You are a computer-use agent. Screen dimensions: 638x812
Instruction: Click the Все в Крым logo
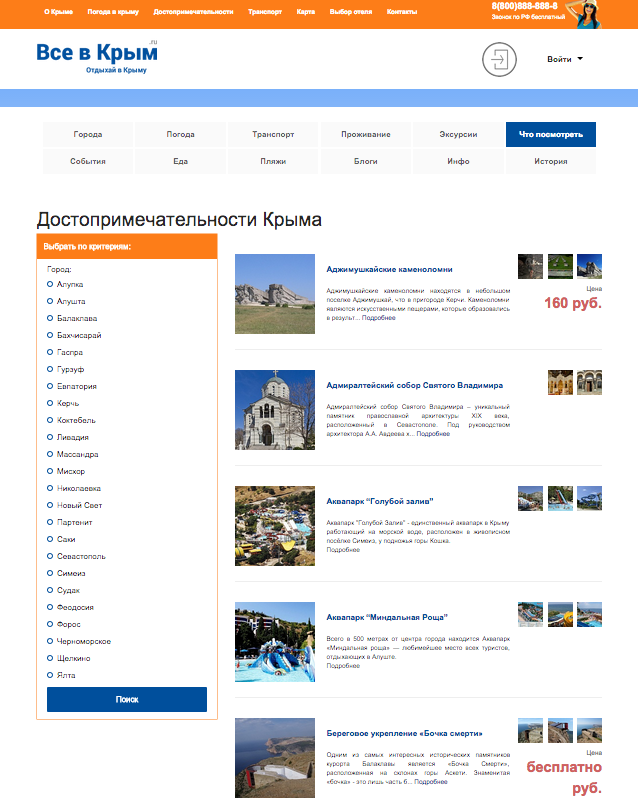97,56
